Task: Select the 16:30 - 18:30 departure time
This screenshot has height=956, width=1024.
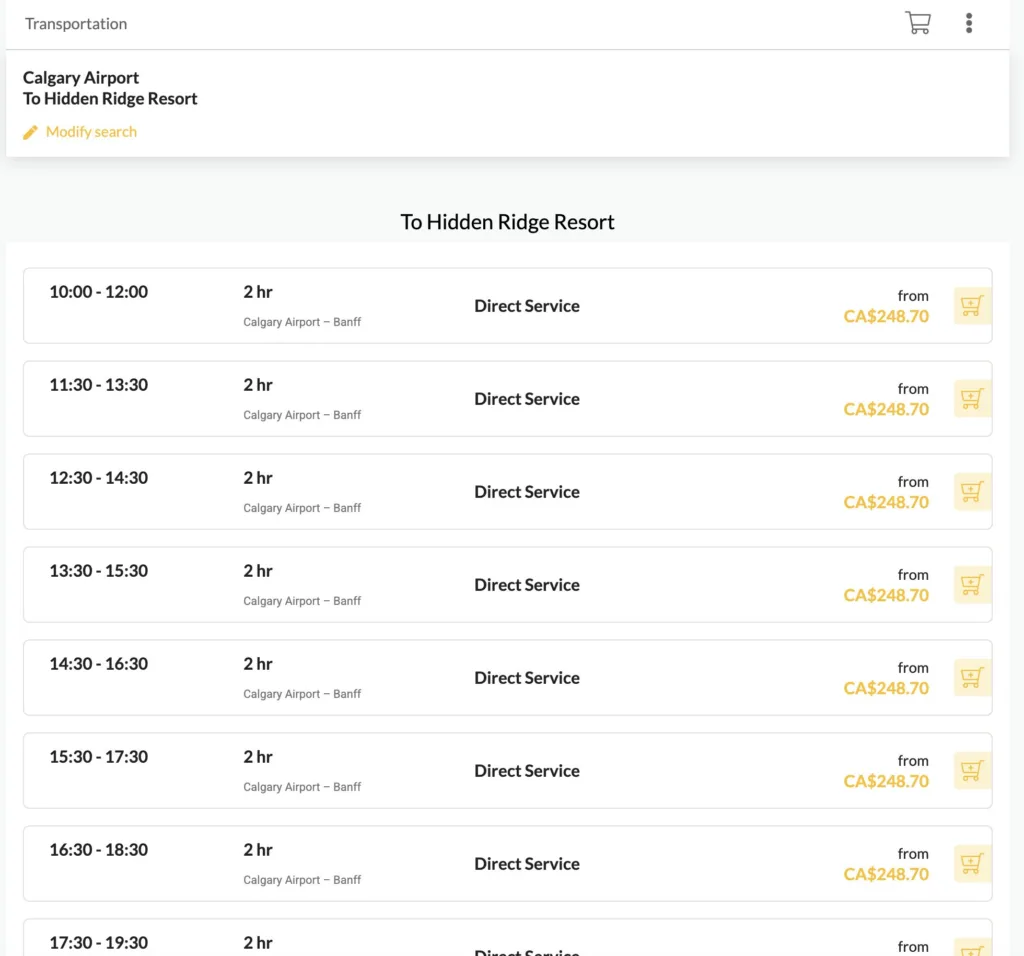Action: coord(99,850)
